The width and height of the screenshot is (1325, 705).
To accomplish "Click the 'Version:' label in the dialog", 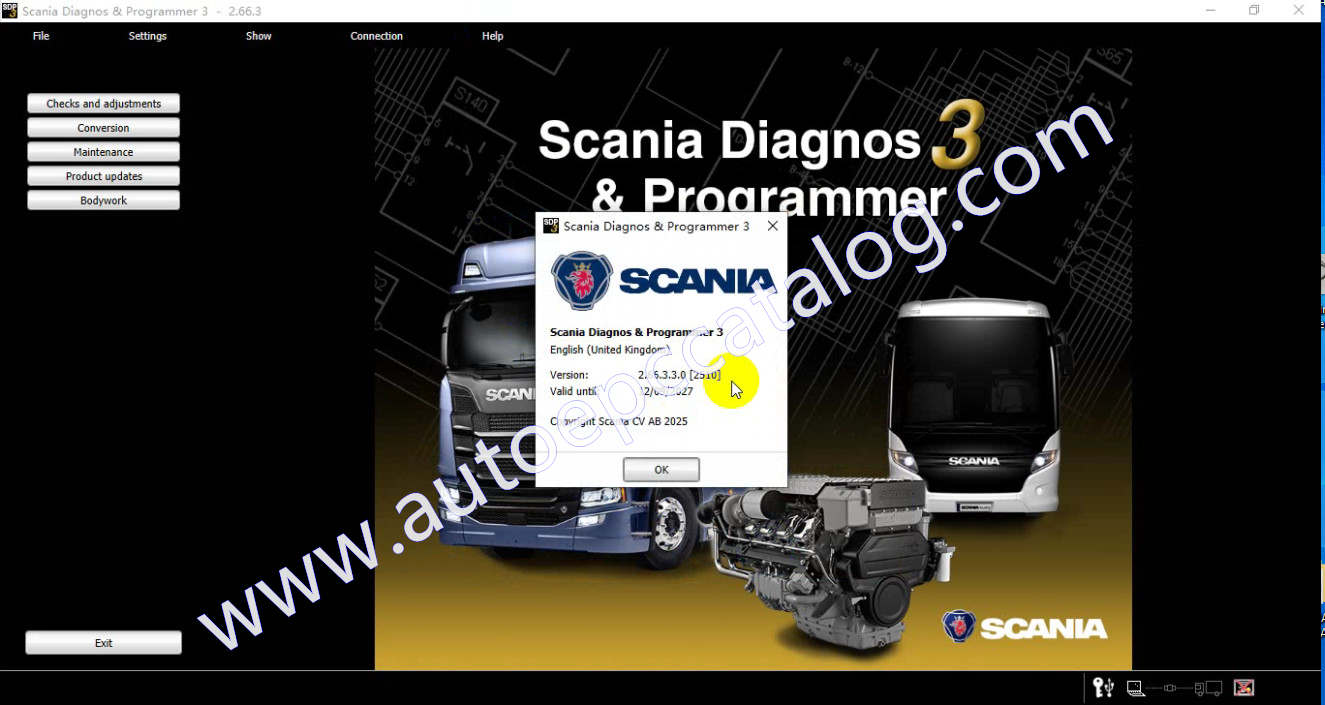I will (569, 375).
